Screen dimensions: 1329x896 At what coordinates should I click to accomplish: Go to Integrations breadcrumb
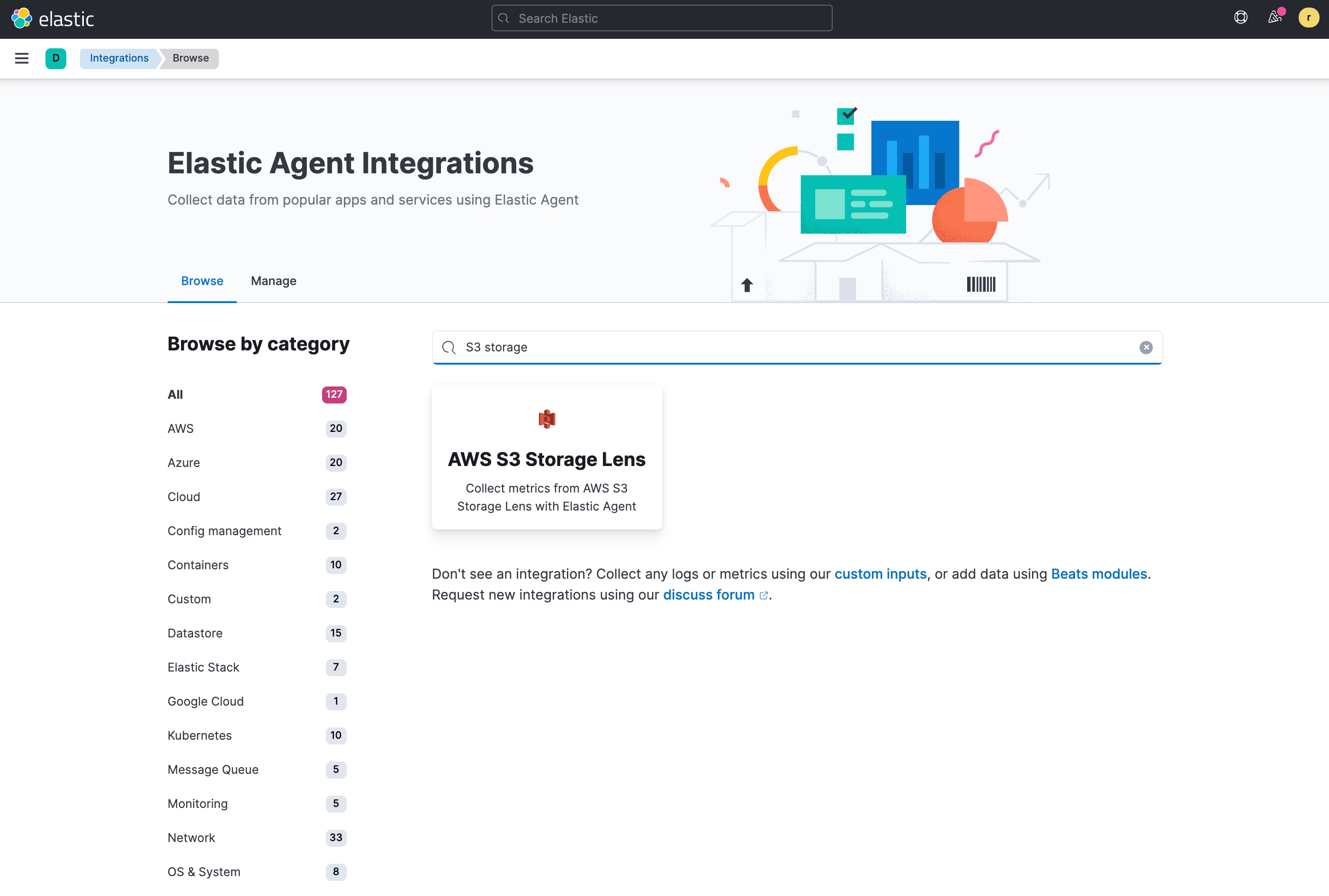(x=119, y=58)
